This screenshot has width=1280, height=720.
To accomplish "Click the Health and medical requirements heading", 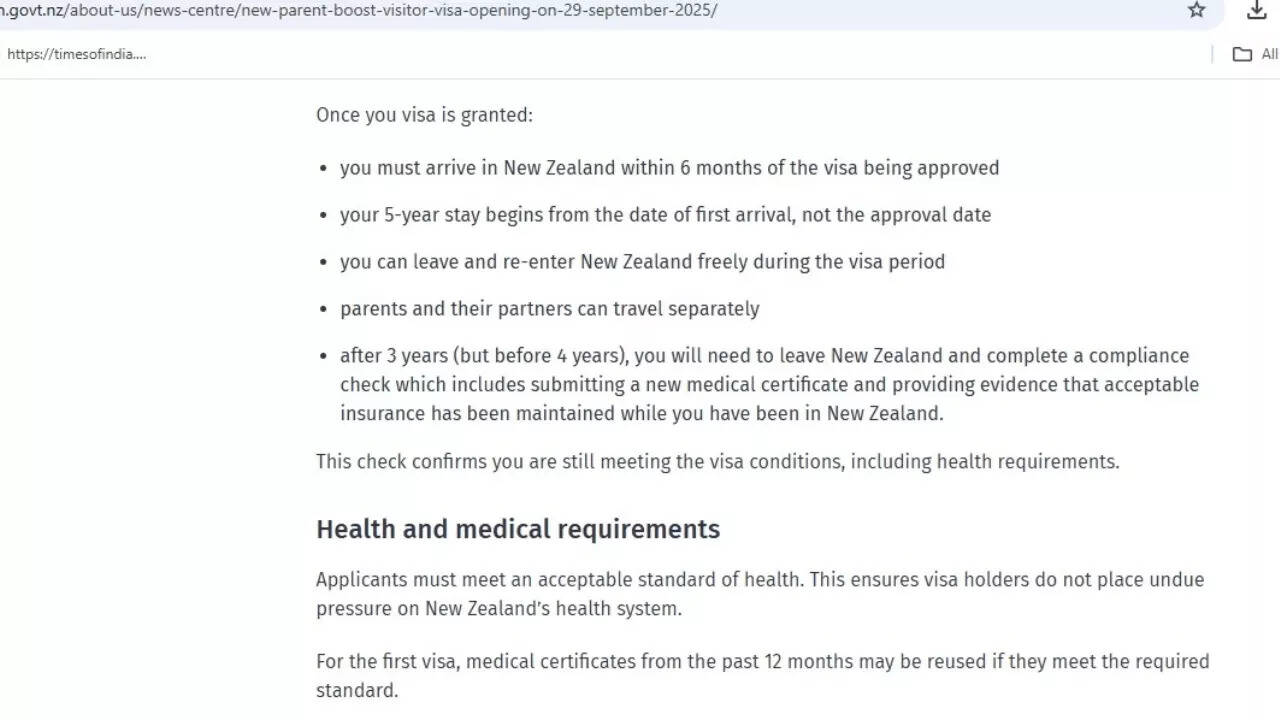I will [518, 529].
